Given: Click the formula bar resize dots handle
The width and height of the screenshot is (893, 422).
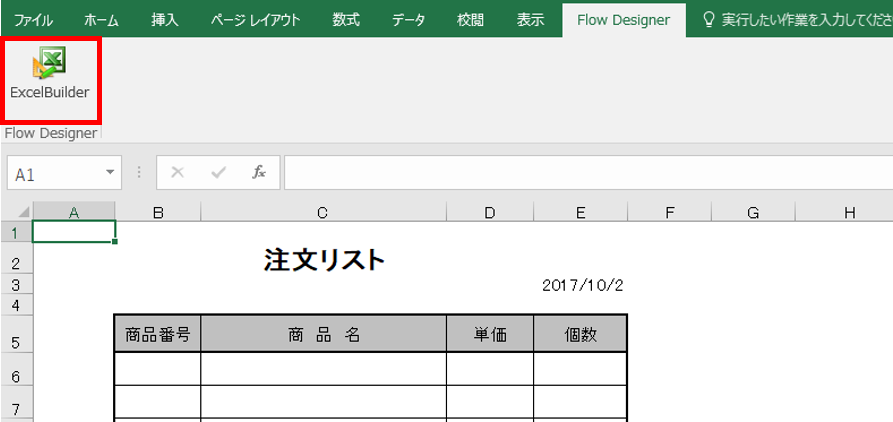Looking at the screenshot, I should coord(139,173).
